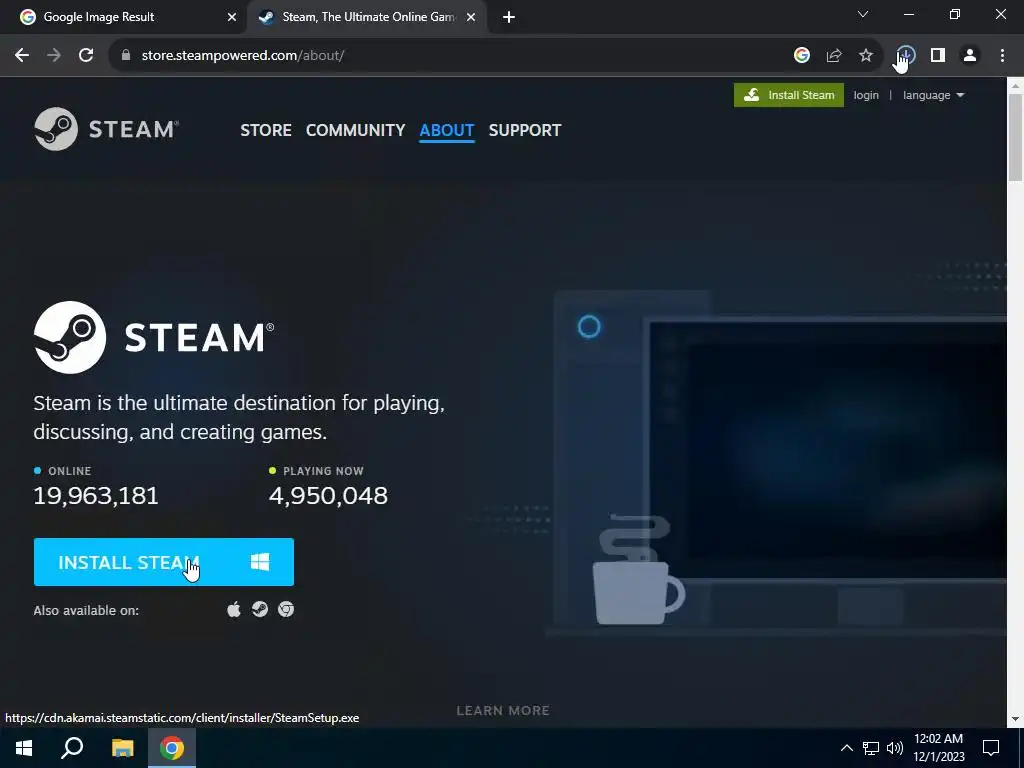Image resolution: width=1024 pixels, height=768 pixels.
Task: Open the taskbar clock and date
Action: point(938,748)
